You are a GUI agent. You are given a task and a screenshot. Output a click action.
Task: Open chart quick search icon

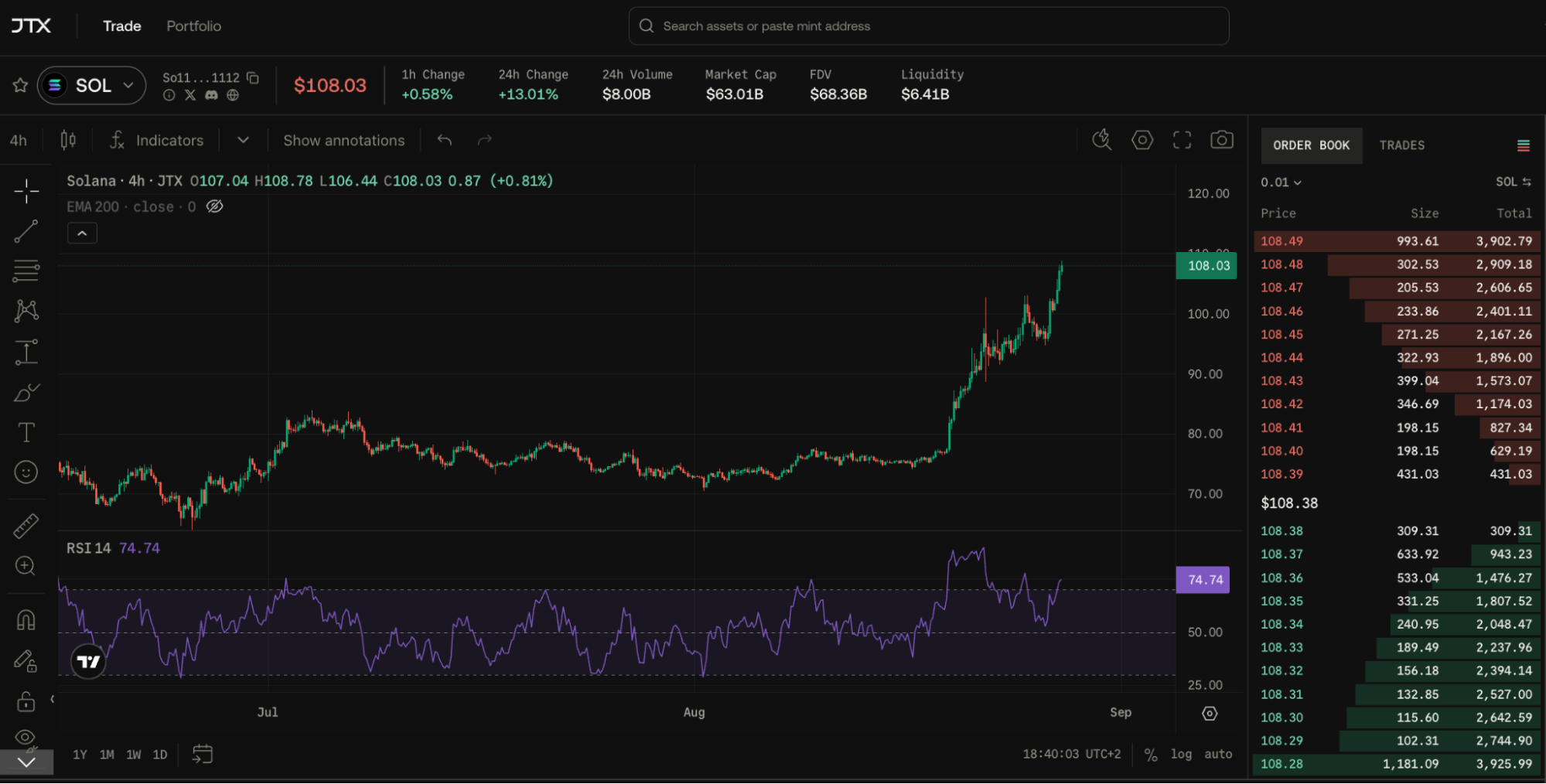tap(1102, 140)
